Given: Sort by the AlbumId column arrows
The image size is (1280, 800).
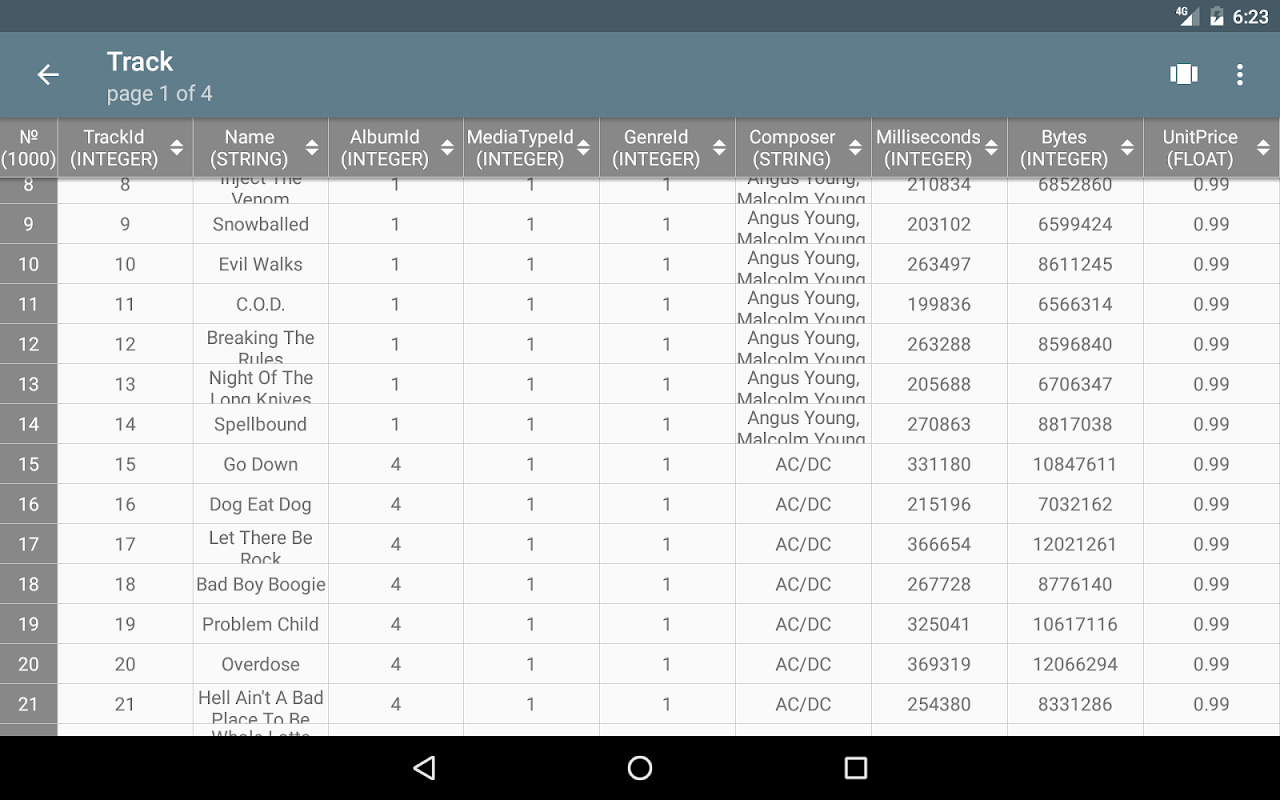Looking at the screenshot, I should [x=448, y=148].
